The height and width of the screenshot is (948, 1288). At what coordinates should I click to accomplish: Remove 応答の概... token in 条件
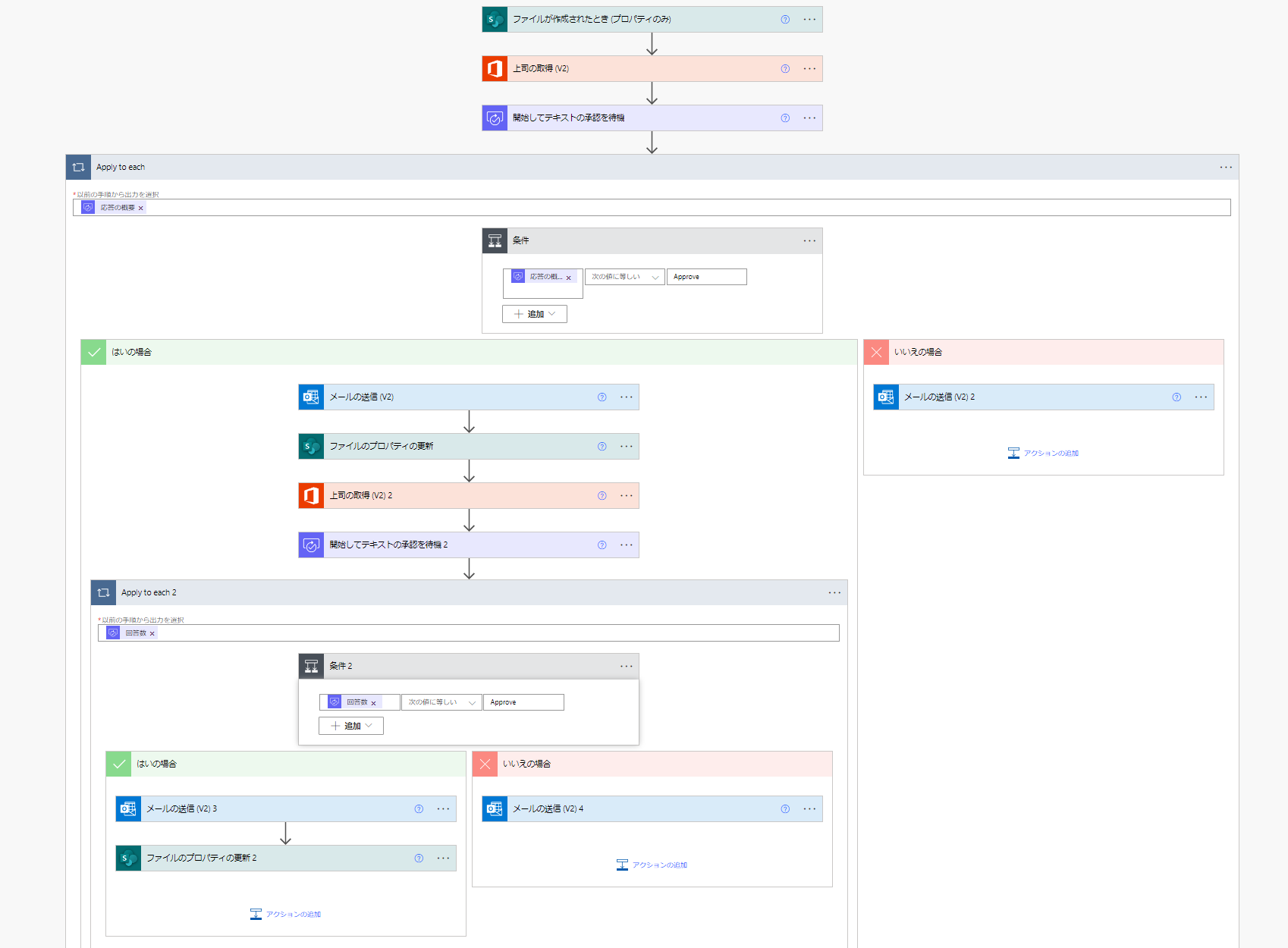pos(568,278)
